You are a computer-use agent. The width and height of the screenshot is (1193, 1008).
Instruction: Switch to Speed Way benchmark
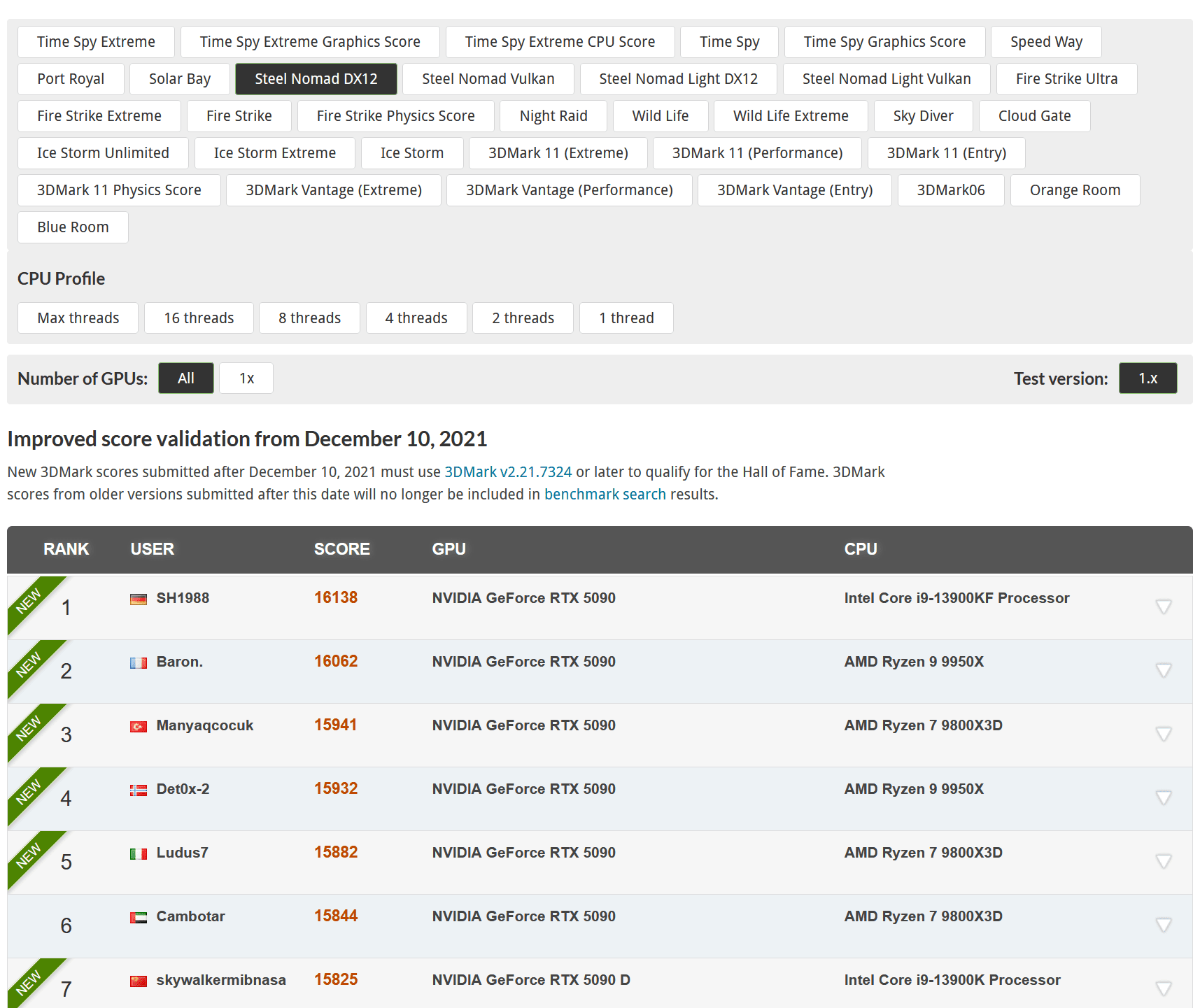[1047, 42]
